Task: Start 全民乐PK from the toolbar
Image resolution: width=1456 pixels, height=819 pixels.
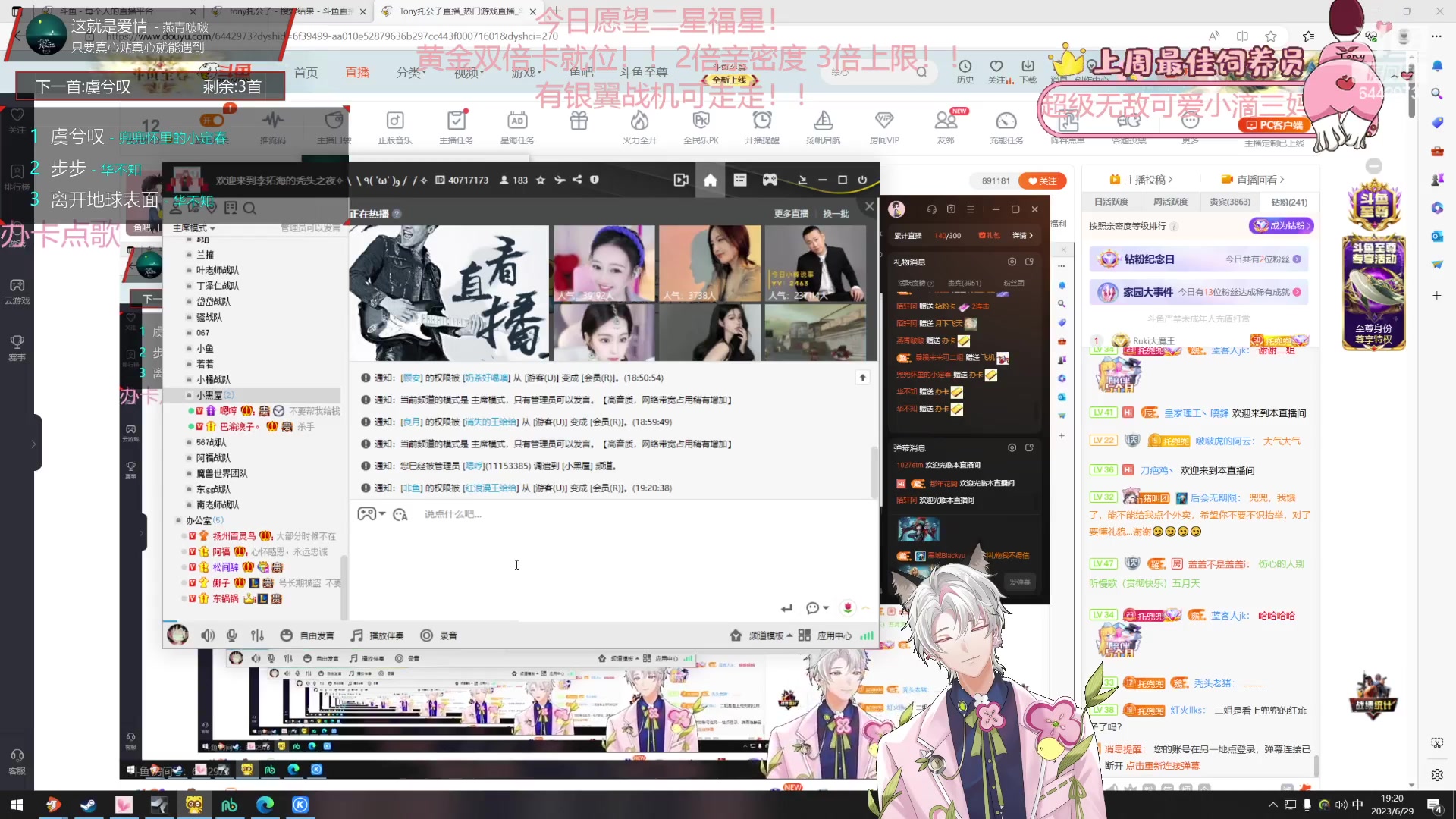Action: click(701, 127)
